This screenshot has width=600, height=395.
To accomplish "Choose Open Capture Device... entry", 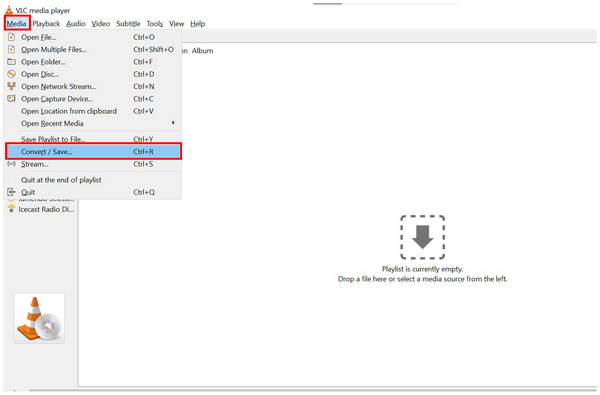I will [93, 99].
